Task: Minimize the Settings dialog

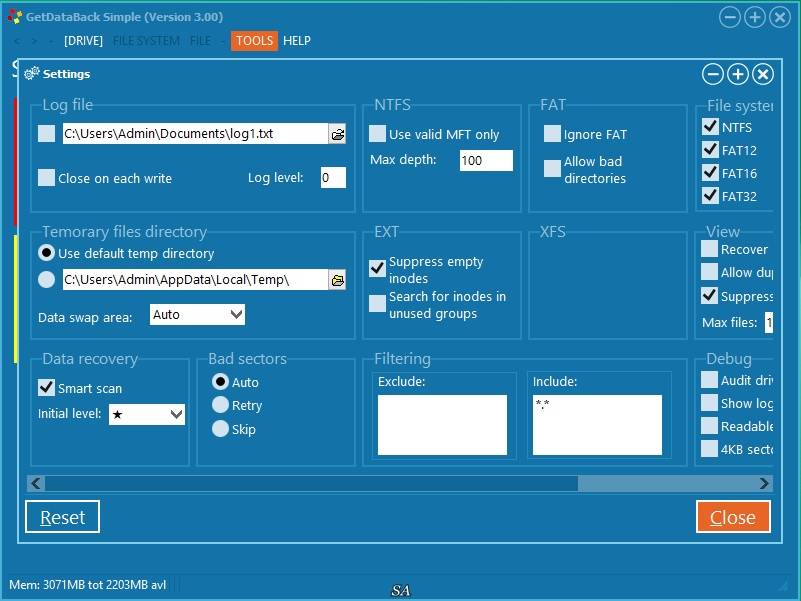Action: 713,74
